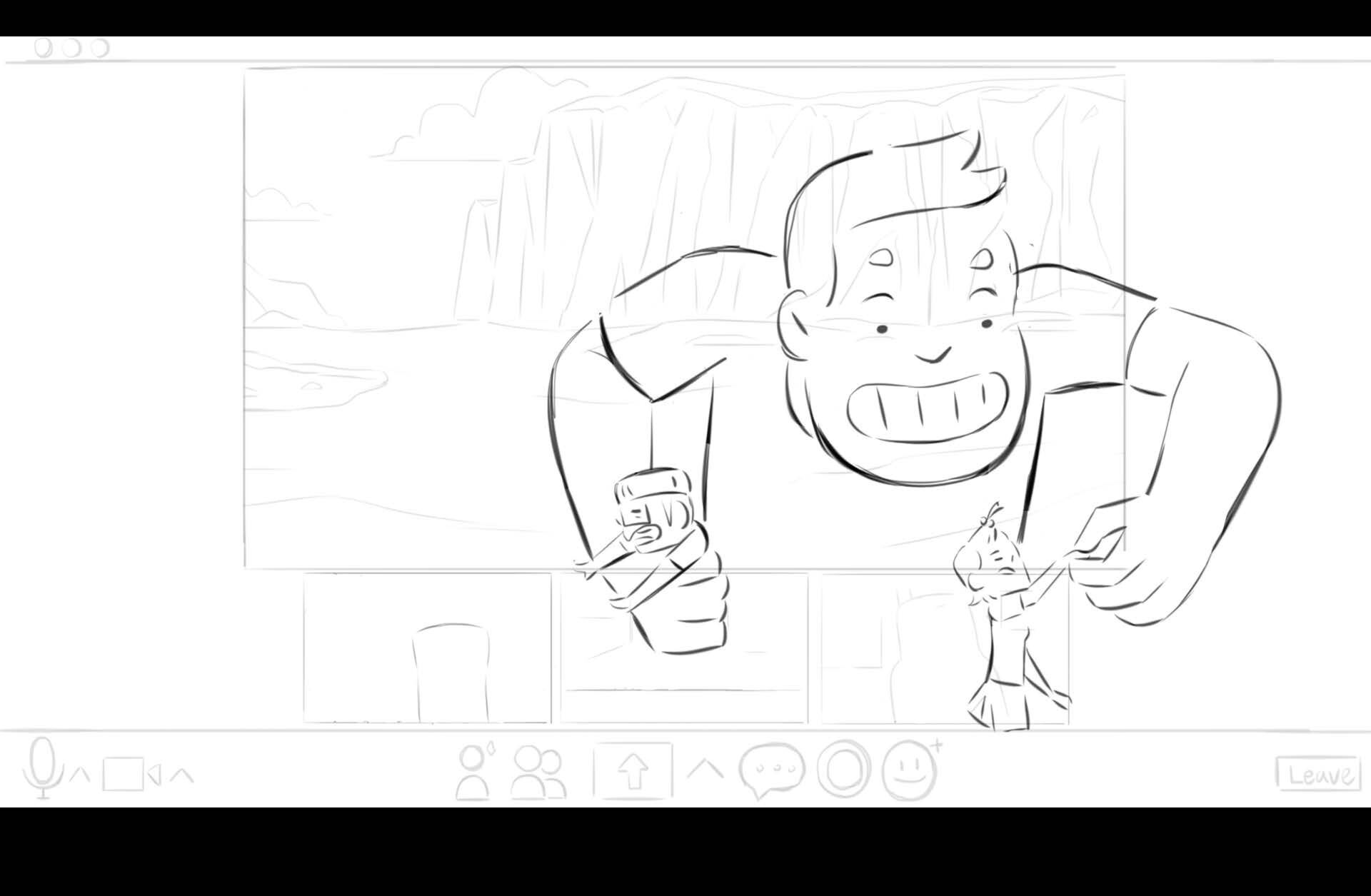Click the first window control circle
Viewport: 1371px width, 896px height.
[44, 48]
